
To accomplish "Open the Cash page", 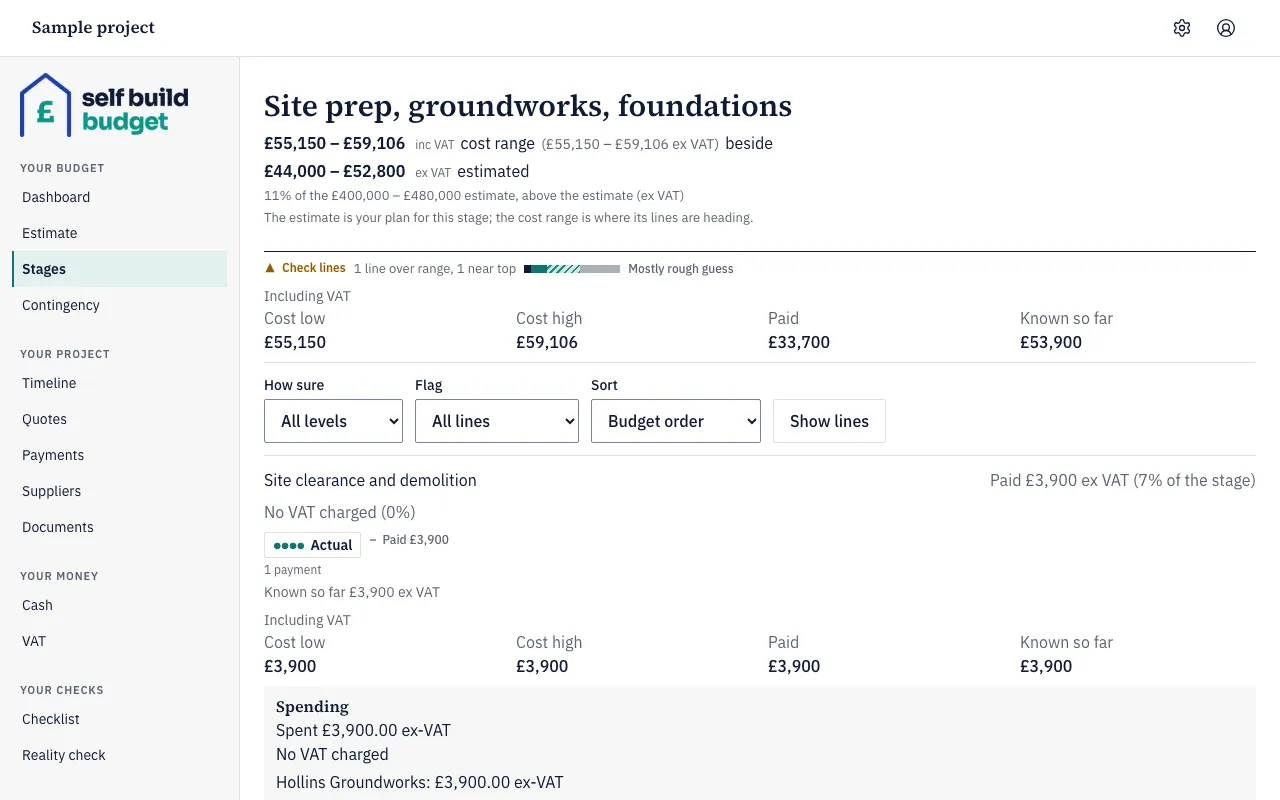I will [x=119, y=605].
